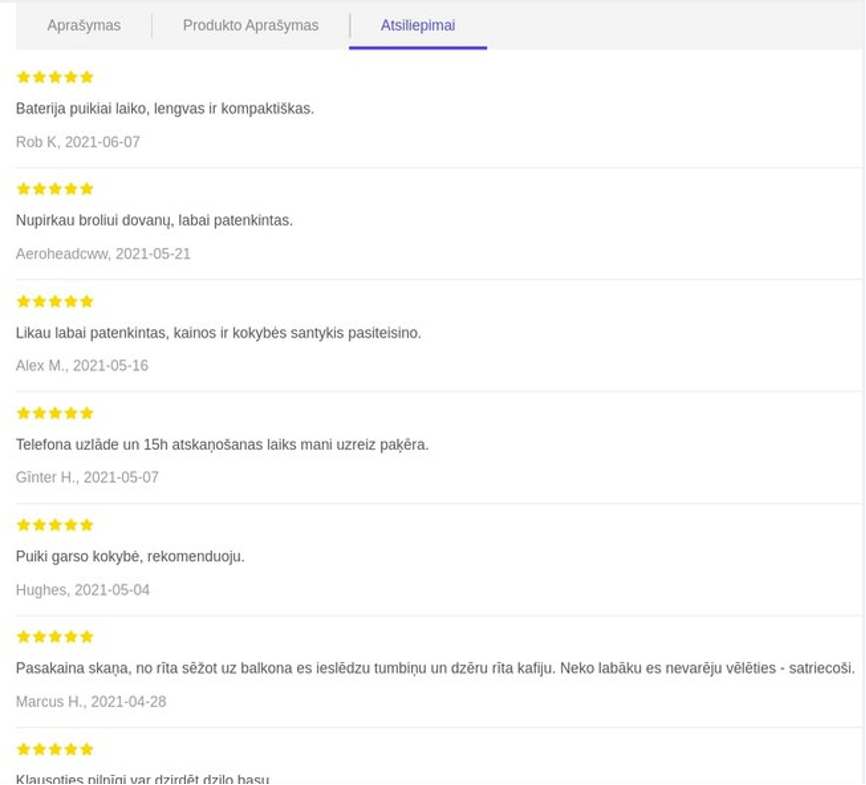Click review starting 'Pasakaina skaņa'
This screenshot has height=785, width=866.
pyautogui.click(x=435, y=668)
